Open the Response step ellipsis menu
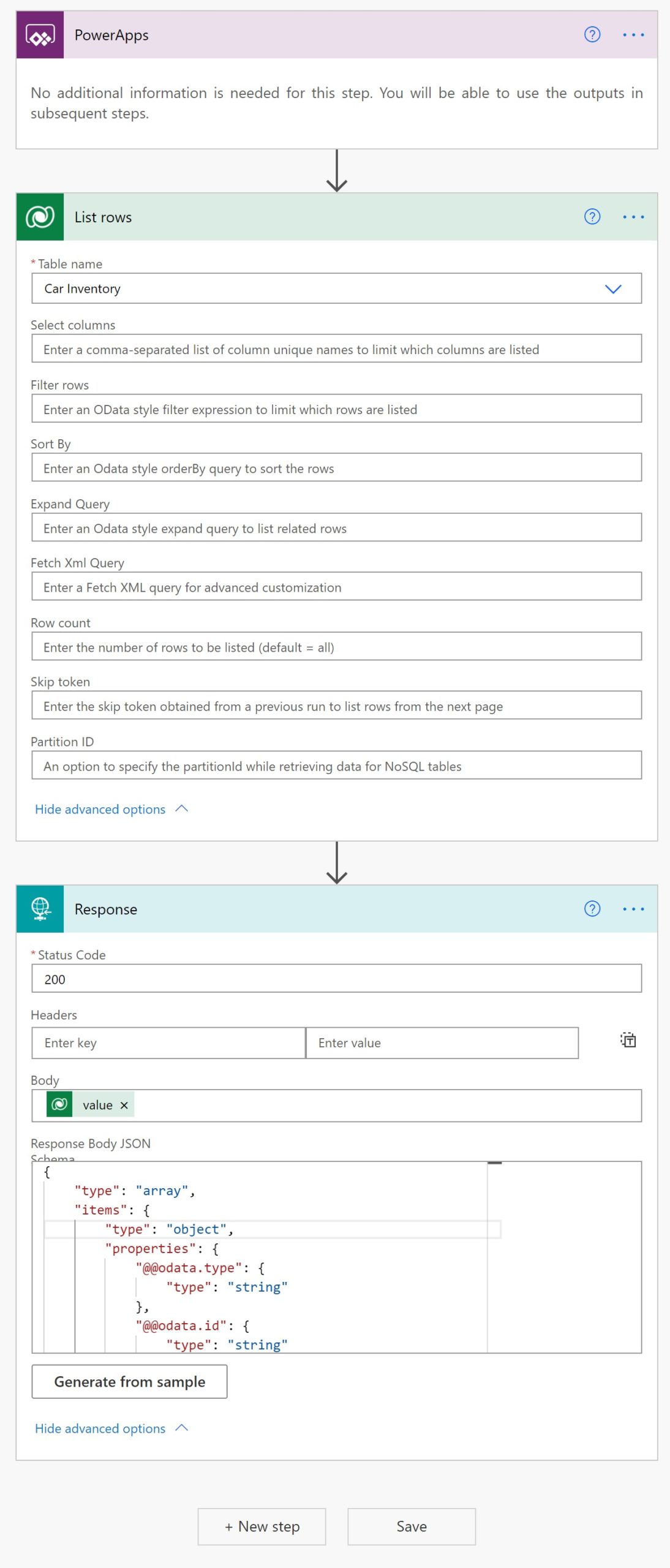The width and height of the screenshot is (670, 1568). pos(633,909)
